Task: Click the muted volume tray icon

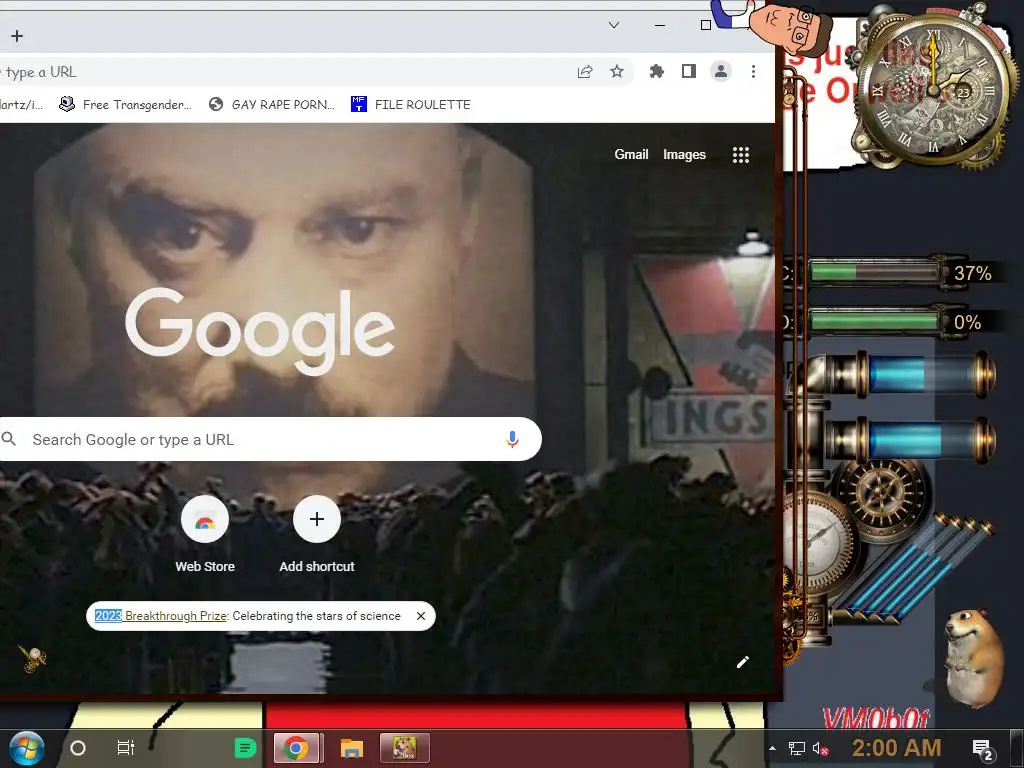Action: point(821,748)
